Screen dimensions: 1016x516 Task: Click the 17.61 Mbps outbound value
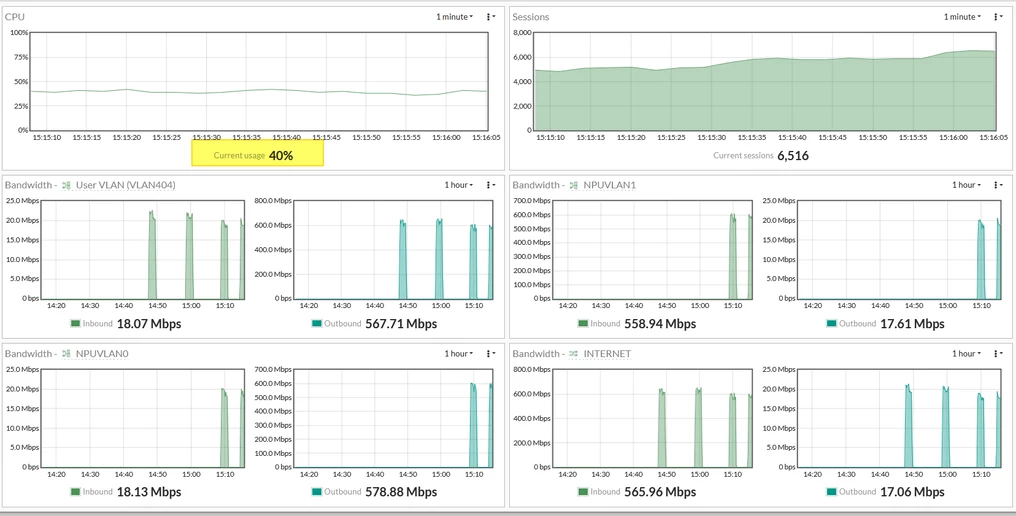(x=912, y=323)
